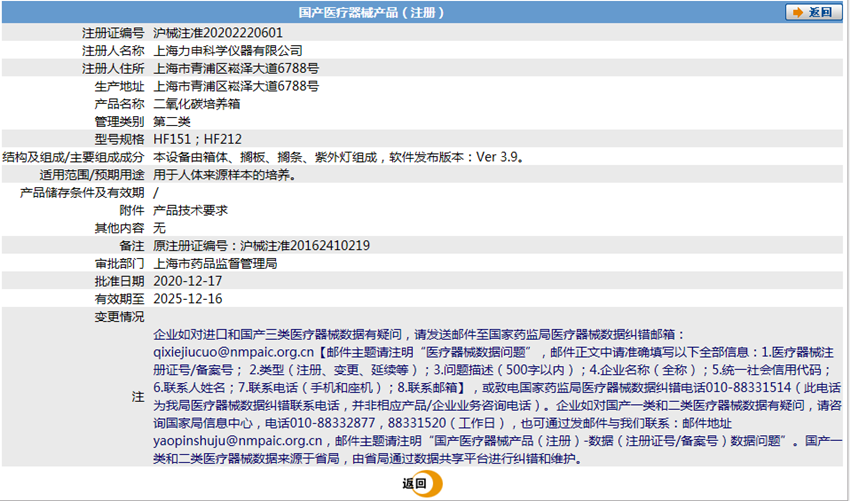This screenshot has height=501, width=850.
Task: Click the 其他内容 value 无
Action: [x=159, y=228]
